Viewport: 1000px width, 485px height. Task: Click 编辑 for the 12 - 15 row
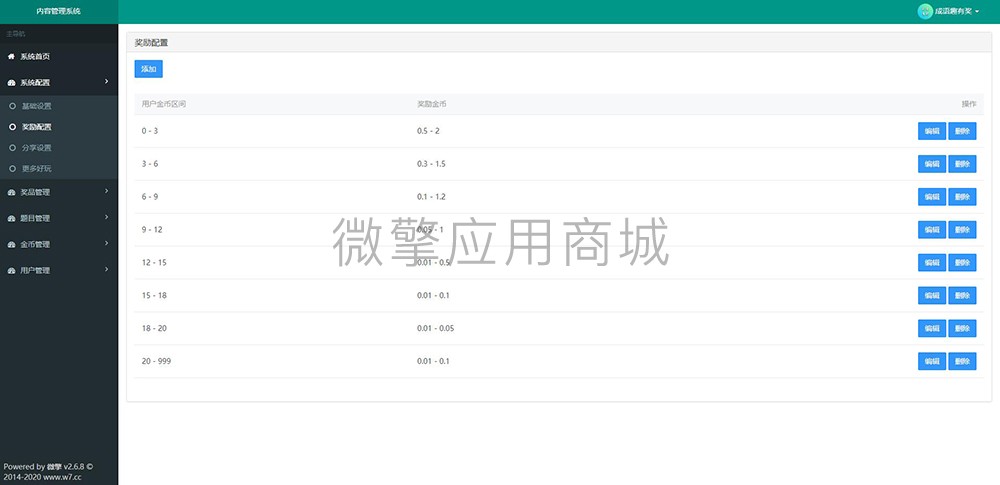tap(932, 262)
